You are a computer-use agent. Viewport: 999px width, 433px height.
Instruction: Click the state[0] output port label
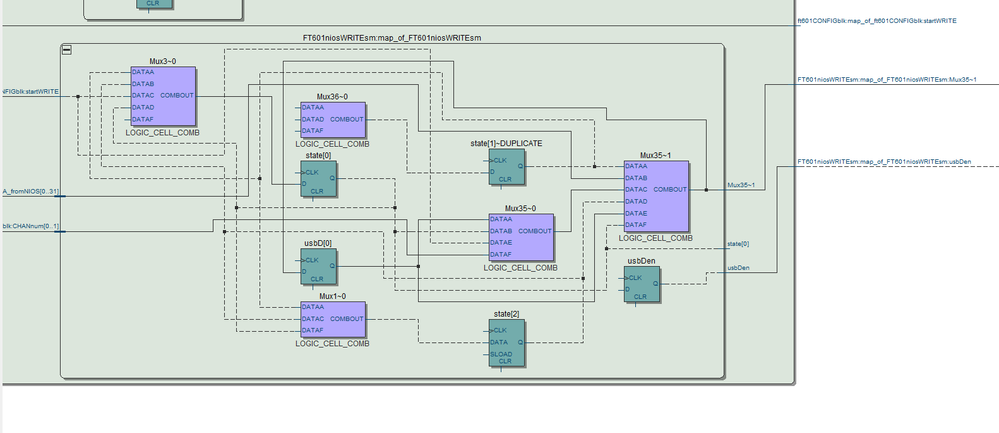click(738, 244)
